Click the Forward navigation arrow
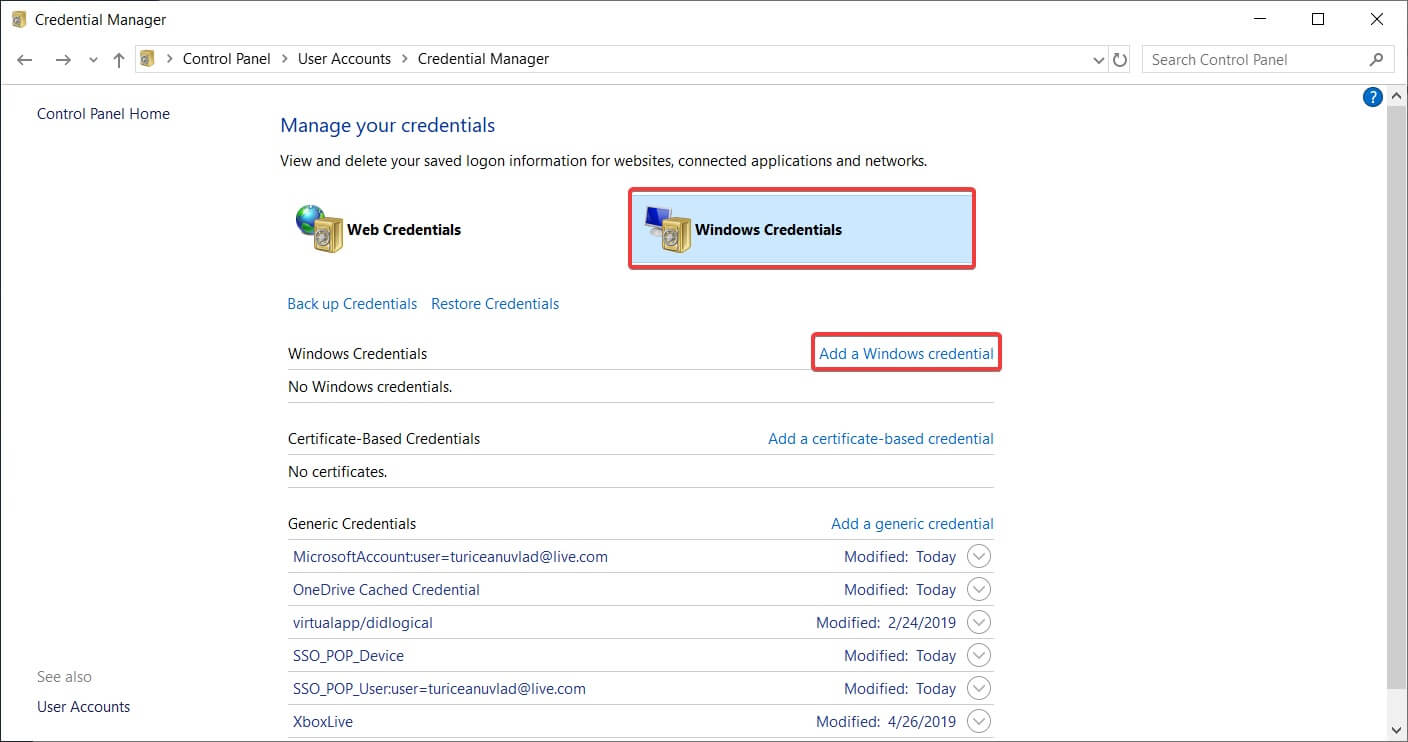This screenshot has height=742, width=1408. coord(63,60)
